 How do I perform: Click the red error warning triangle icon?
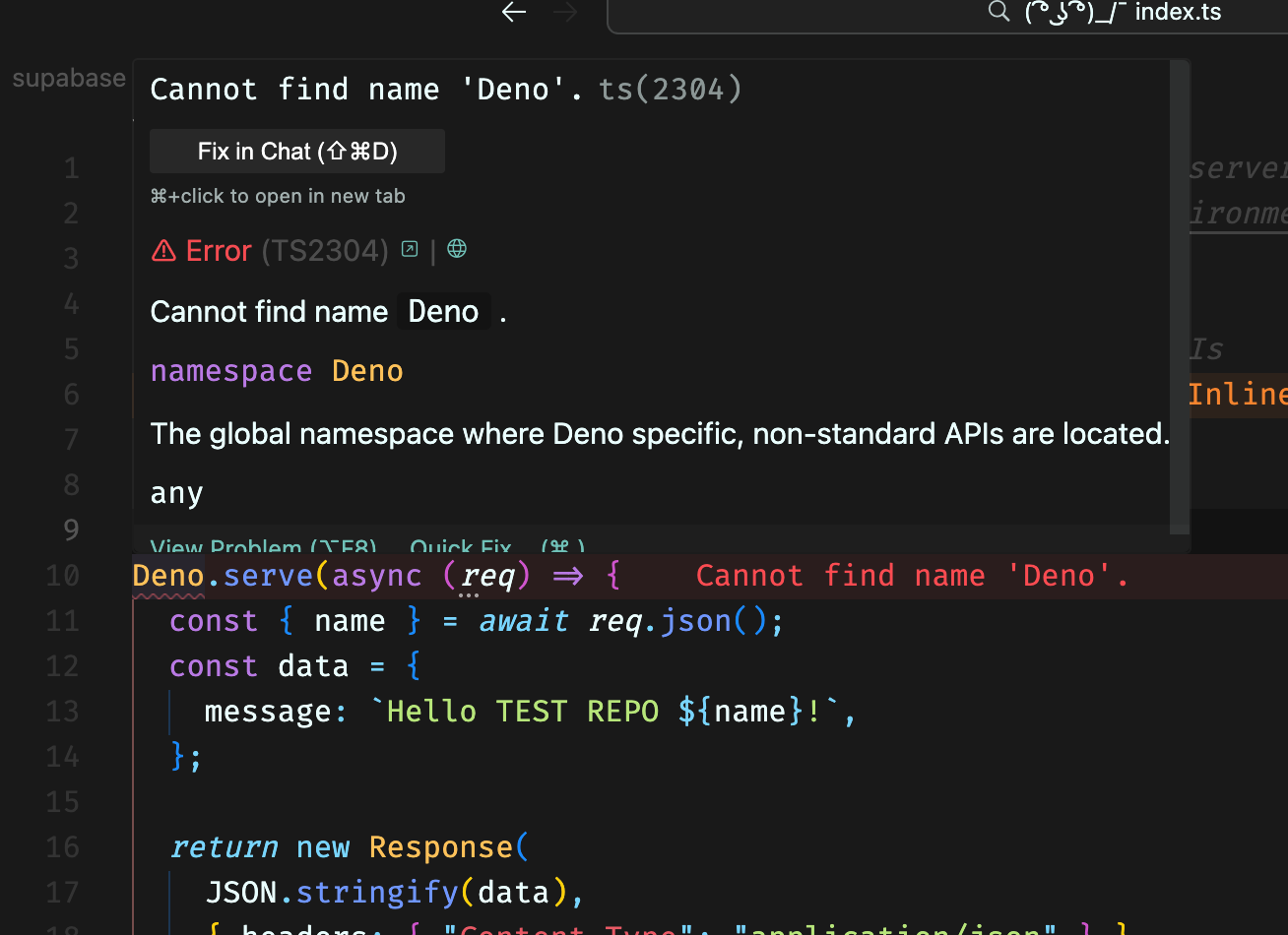coord(163,251)
